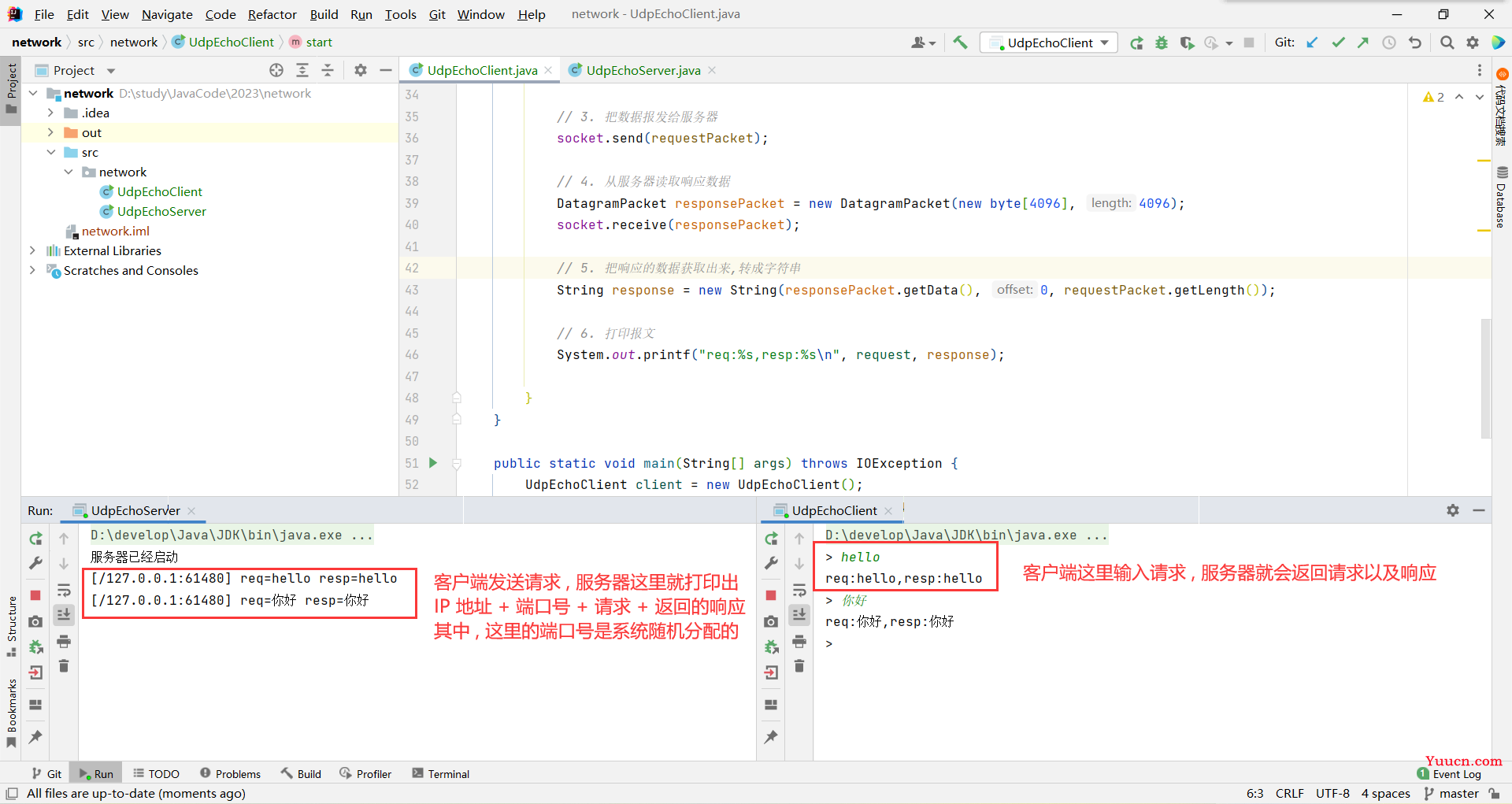This screenshot has width=1512, height=804.
Task: Open the UdpEchoClient run configuration dropdown
Action: click(1049, 43)
